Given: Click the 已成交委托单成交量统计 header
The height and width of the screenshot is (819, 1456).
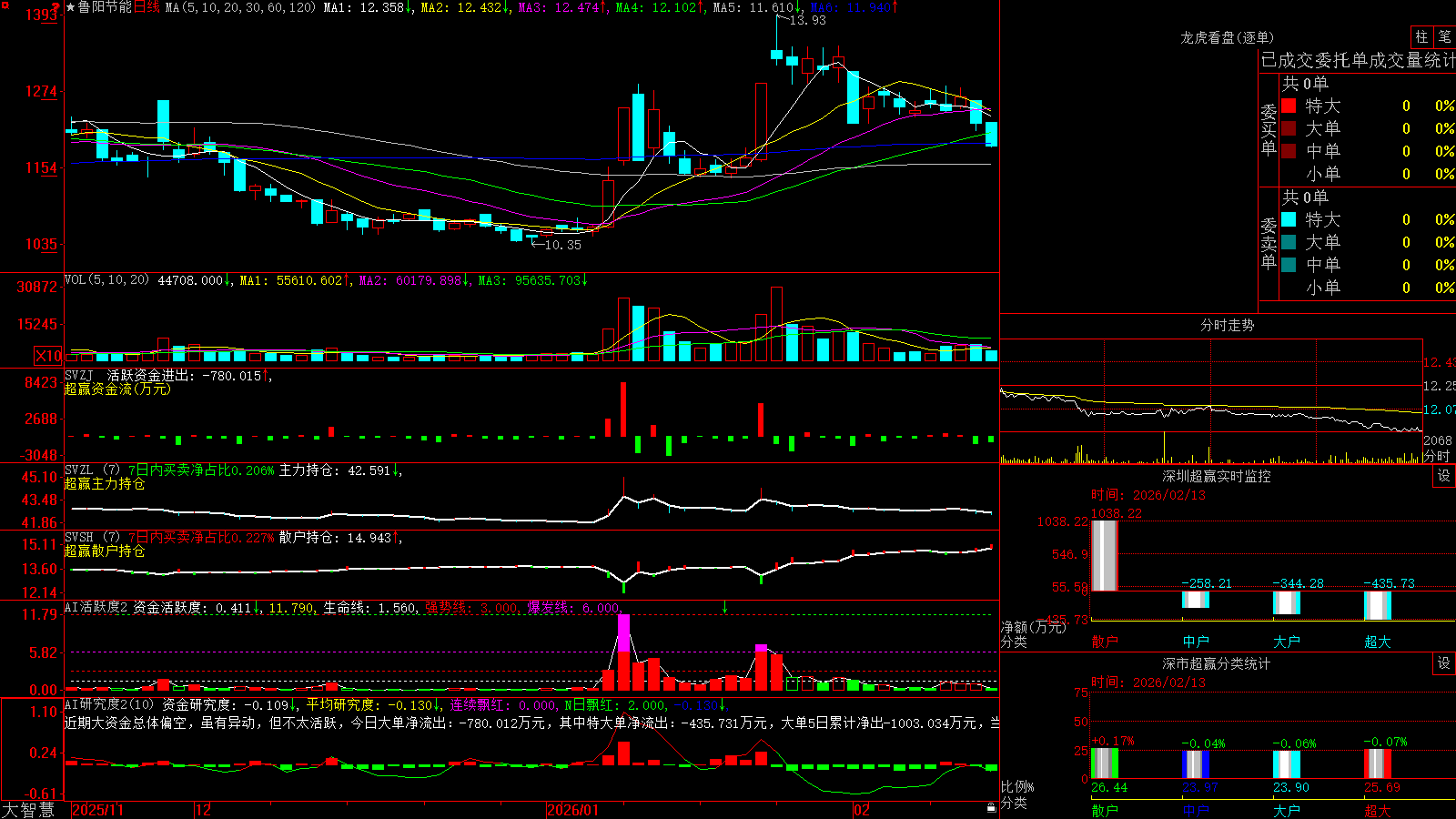Looking at the screenshot, I should click(x=1358, y=60).
